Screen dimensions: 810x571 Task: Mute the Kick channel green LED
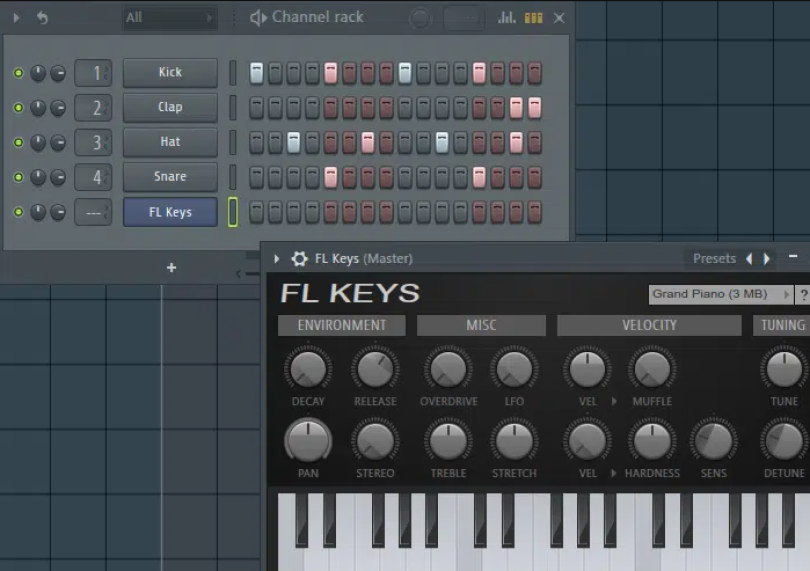pos(18,73)
